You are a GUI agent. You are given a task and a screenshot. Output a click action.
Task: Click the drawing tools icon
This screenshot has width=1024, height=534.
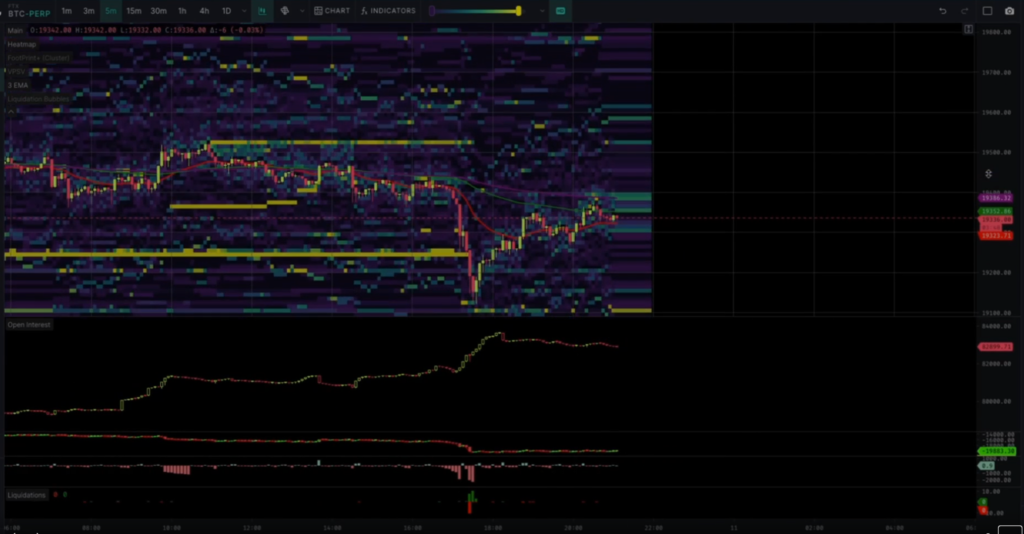tap(285, 11)
